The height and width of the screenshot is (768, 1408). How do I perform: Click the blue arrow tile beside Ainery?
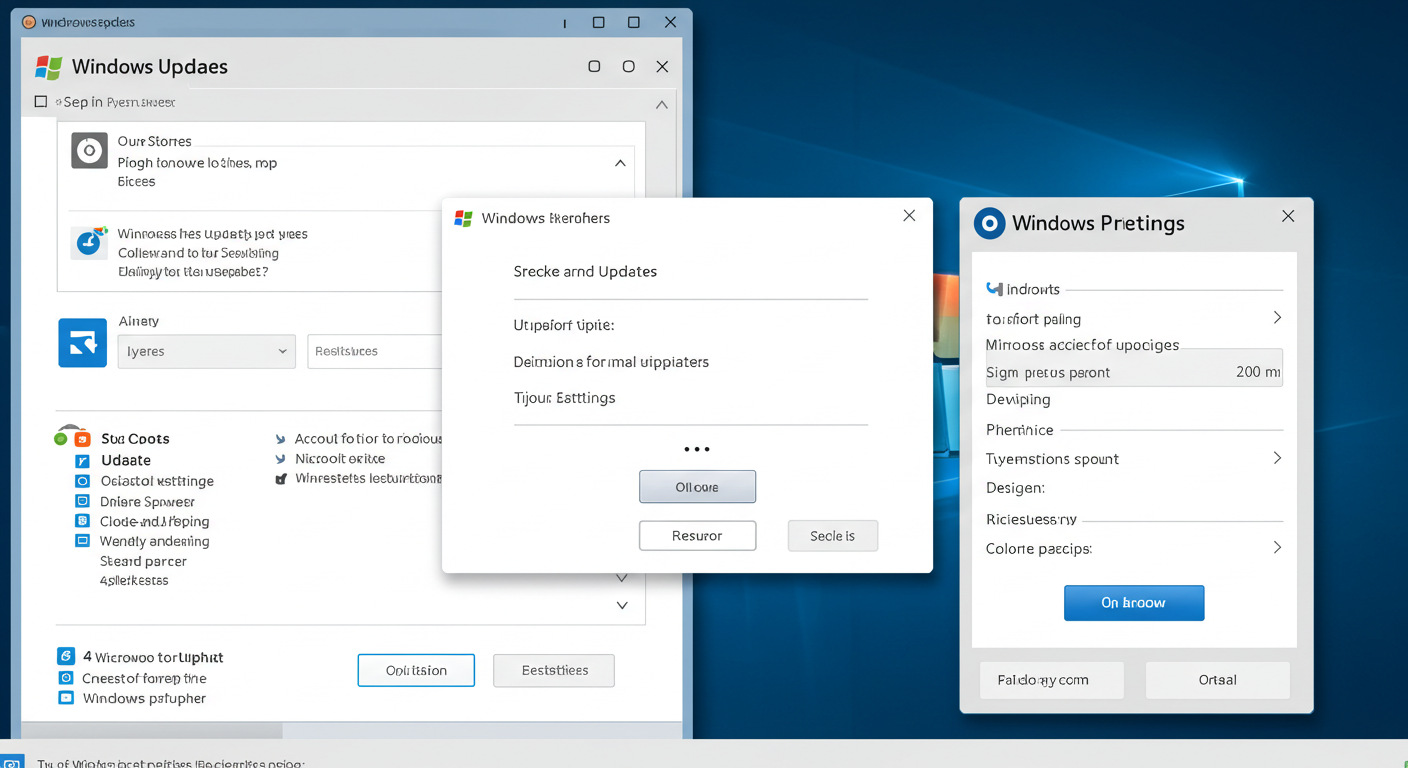tap(82, 343)
